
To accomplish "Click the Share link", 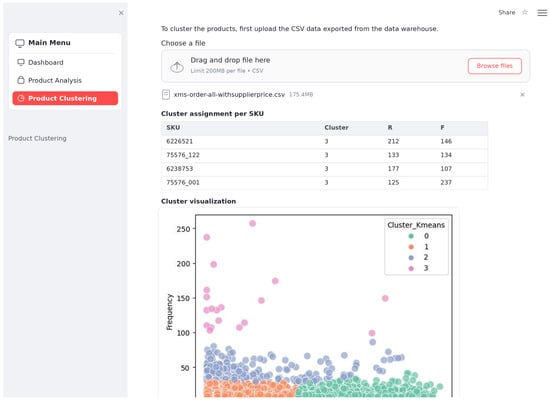I will pyautogui.click(x=507, y=12).
